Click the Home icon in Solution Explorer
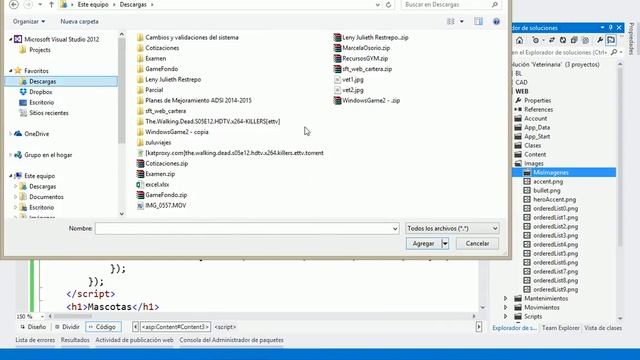Image resolution: width=640 pixels, height=360 pixels. (519, 40)
